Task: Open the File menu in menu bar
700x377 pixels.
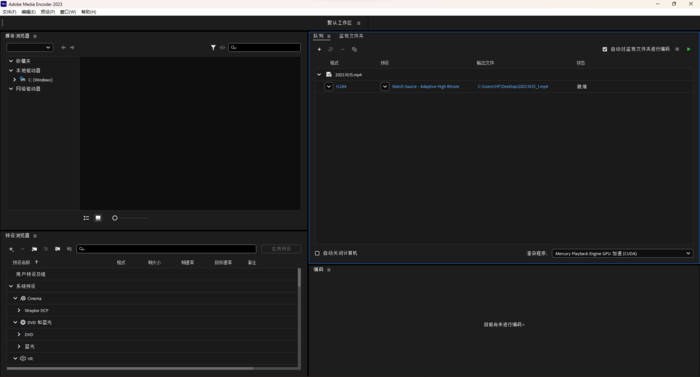Action: point(9,12)
